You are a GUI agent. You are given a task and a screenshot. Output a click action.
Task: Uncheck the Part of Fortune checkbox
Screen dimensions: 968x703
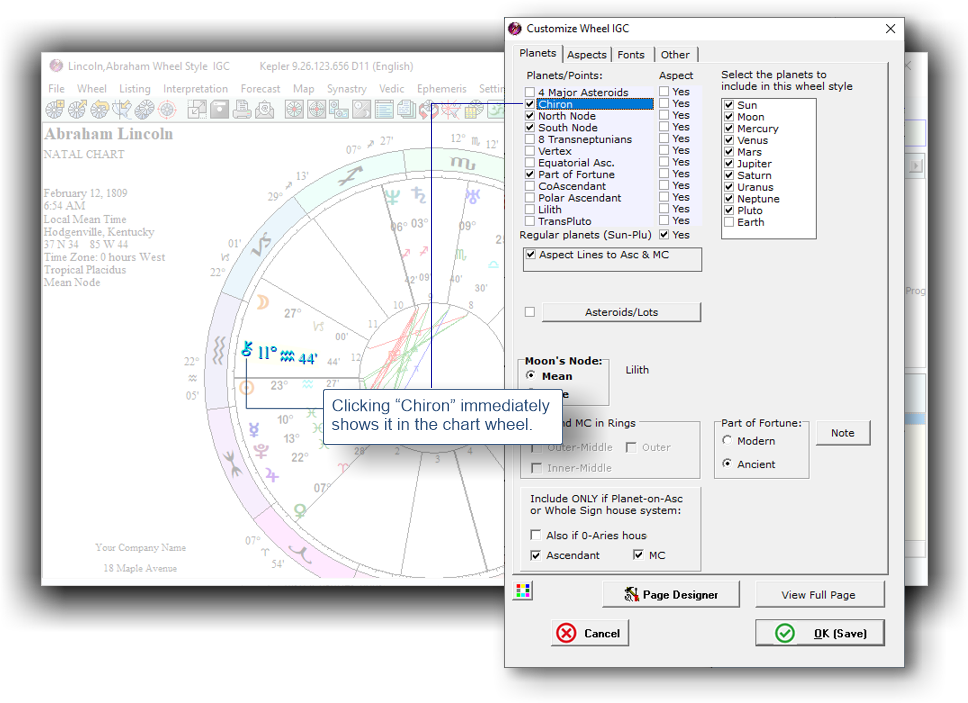click(x=531, y=175)
